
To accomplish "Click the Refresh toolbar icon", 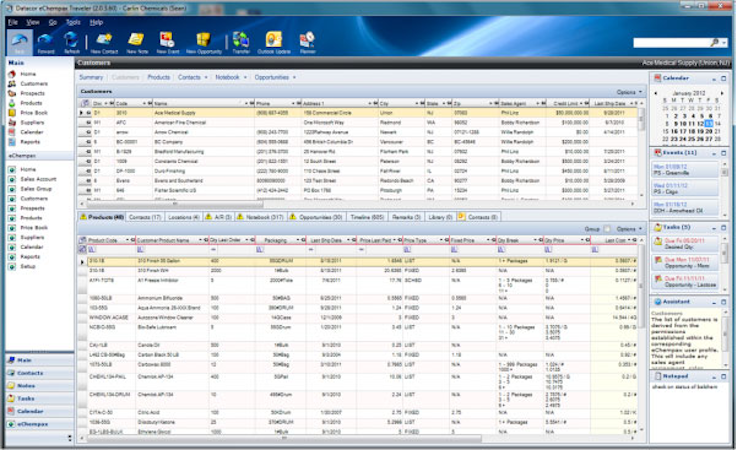I will [x=71, y=40].
